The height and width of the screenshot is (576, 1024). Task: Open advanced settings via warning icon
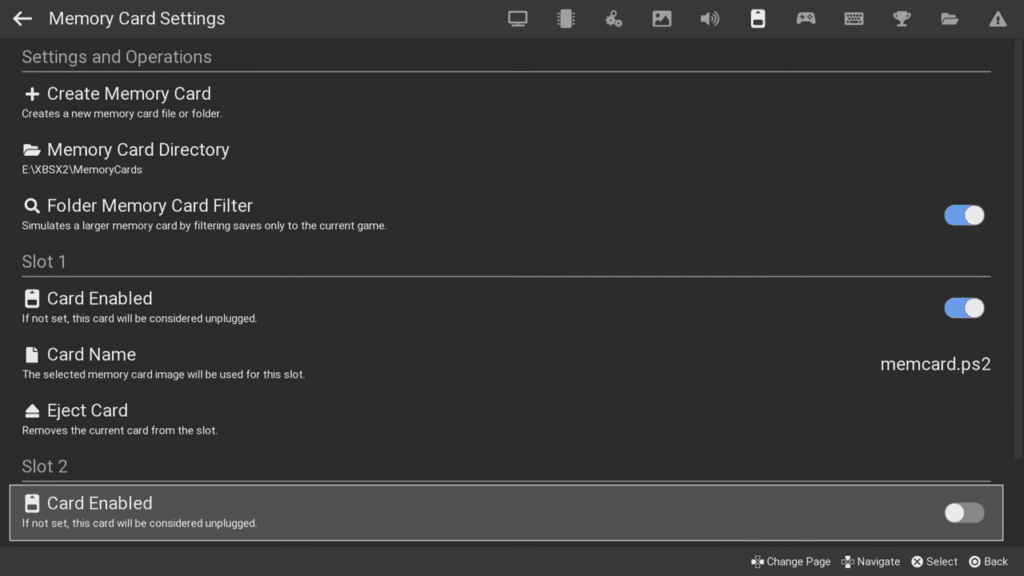tap(997, 18)
